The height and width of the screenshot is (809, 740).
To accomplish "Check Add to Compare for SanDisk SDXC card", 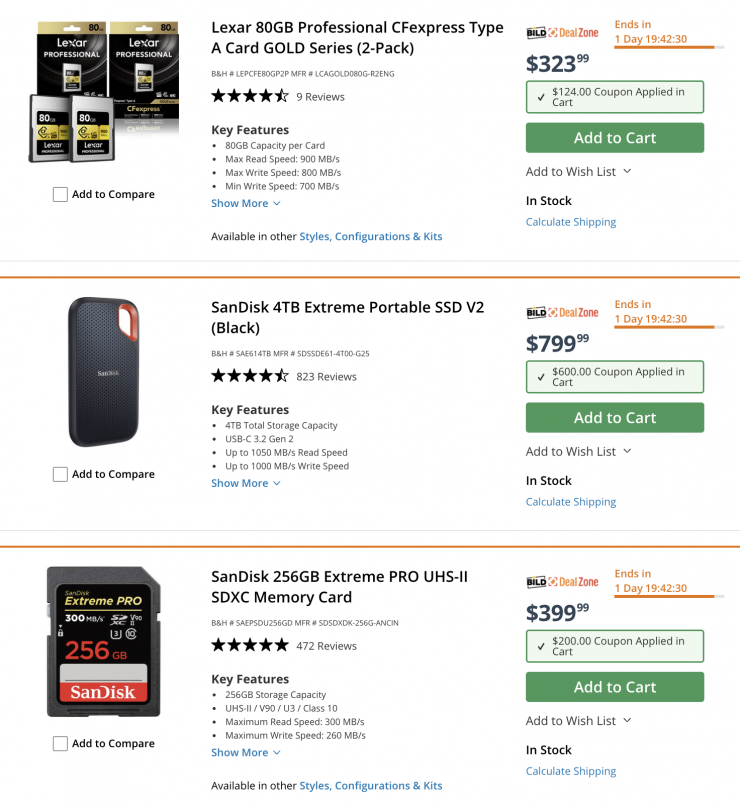I will pyautogui.click(x=61, y=744).
